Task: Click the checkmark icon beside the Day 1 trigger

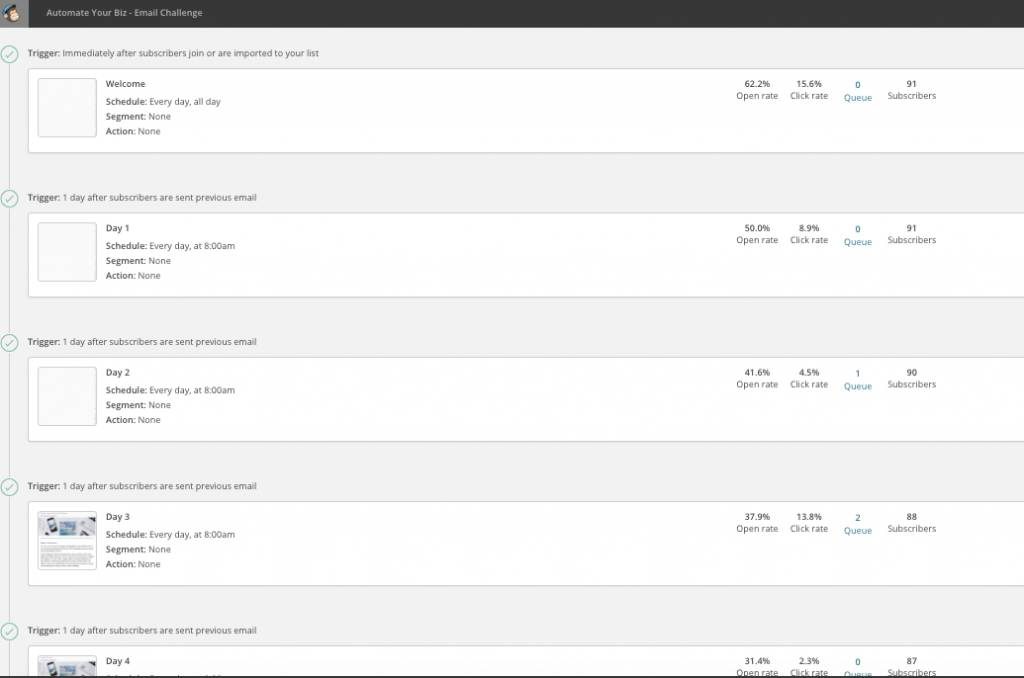Action: click(x=9, y=198)
